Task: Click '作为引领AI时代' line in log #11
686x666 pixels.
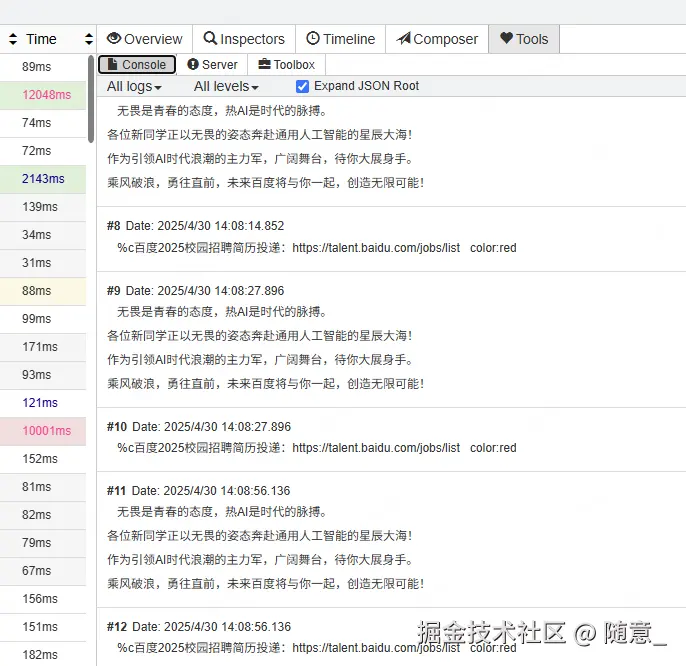Action: [260, 560]
